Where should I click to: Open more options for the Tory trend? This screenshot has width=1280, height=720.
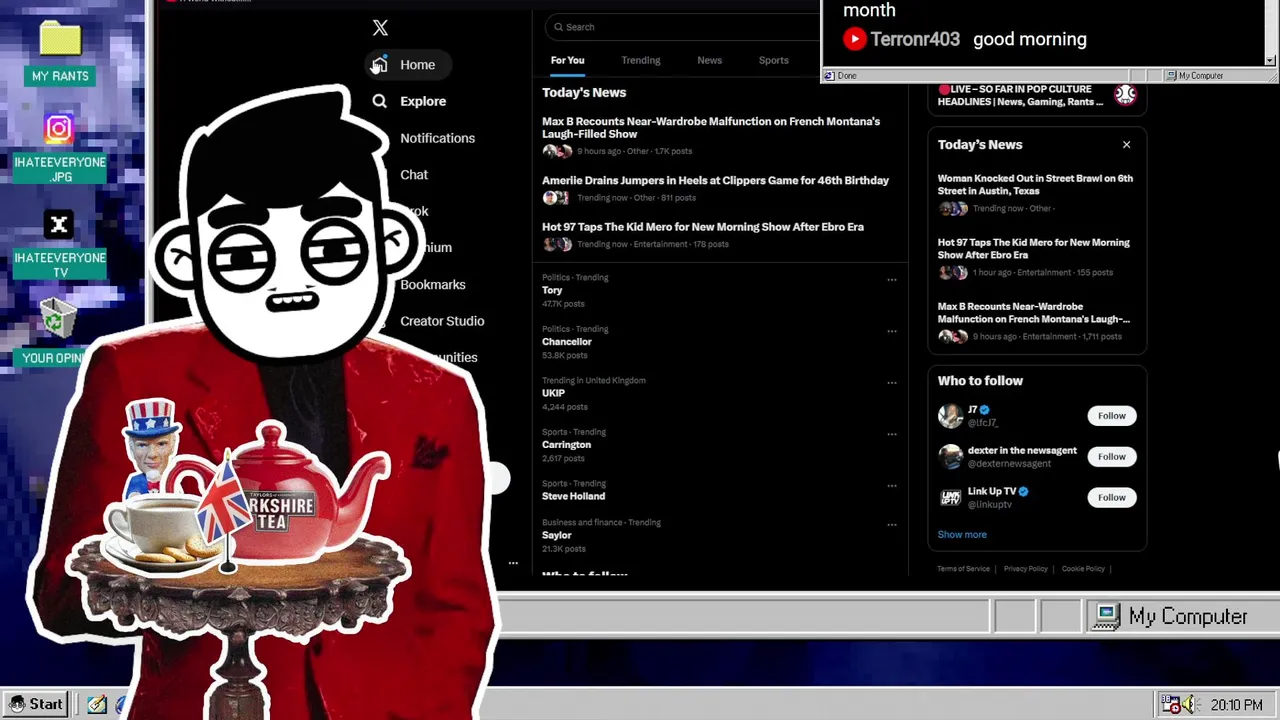892,280
